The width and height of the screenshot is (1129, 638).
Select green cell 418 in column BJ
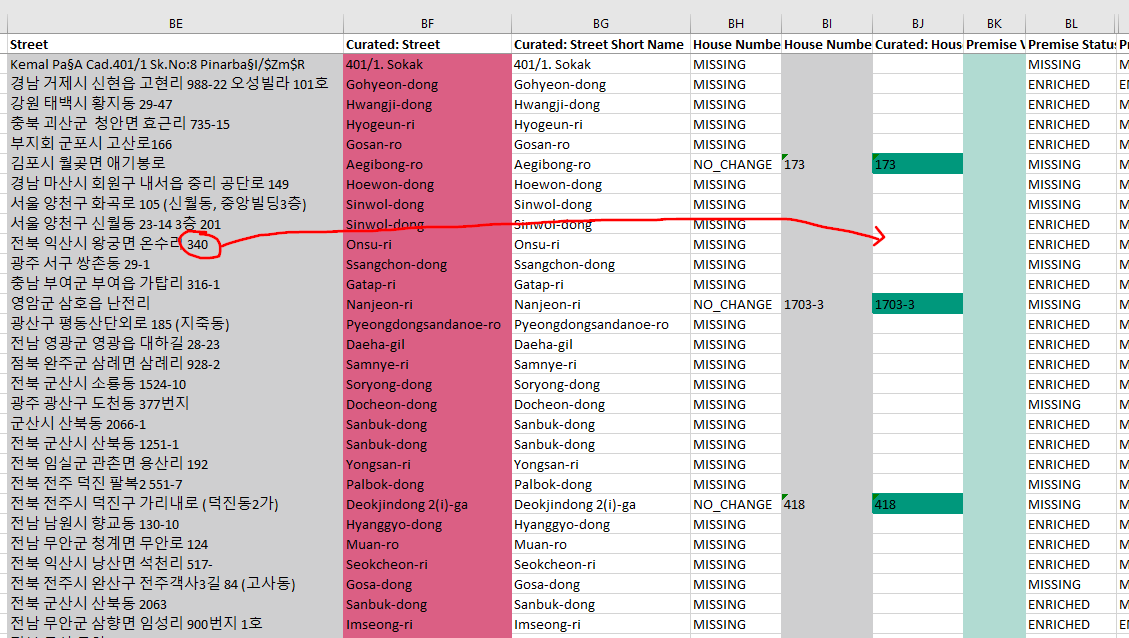pos(917,504)
